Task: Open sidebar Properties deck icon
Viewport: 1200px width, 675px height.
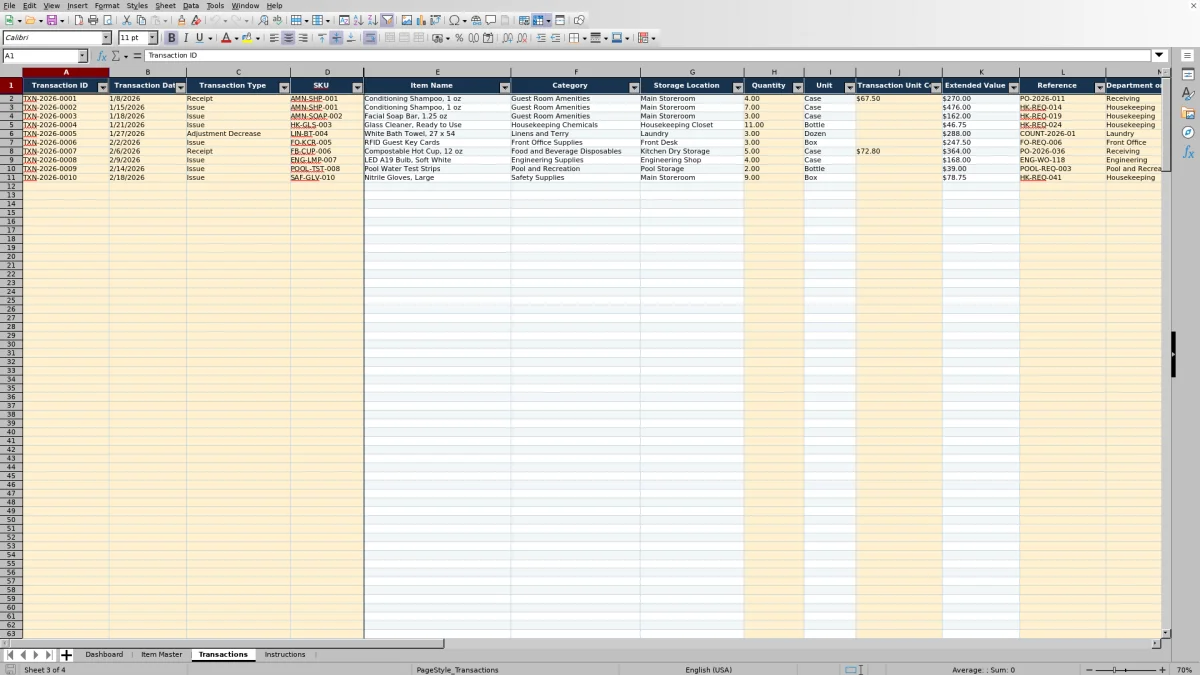Action: click(1188, 75)
